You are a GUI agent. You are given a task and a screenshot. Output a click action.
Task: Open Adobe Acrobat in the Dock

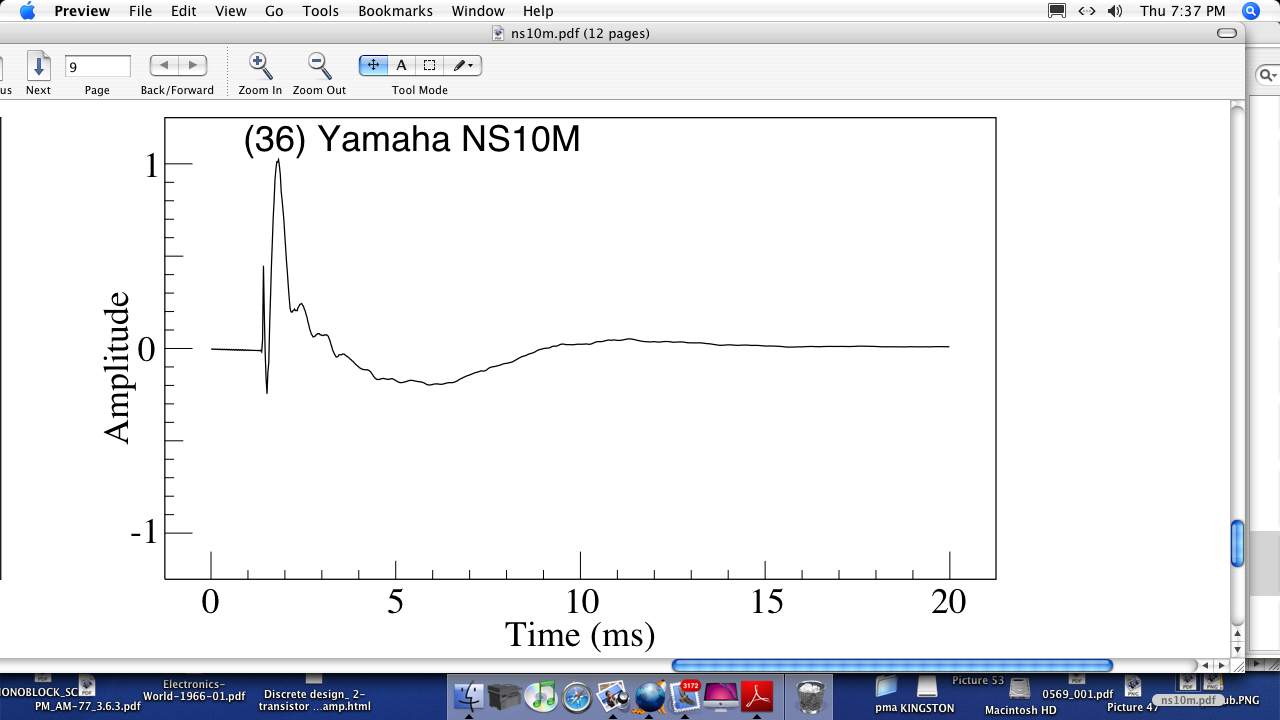point(757,695)
